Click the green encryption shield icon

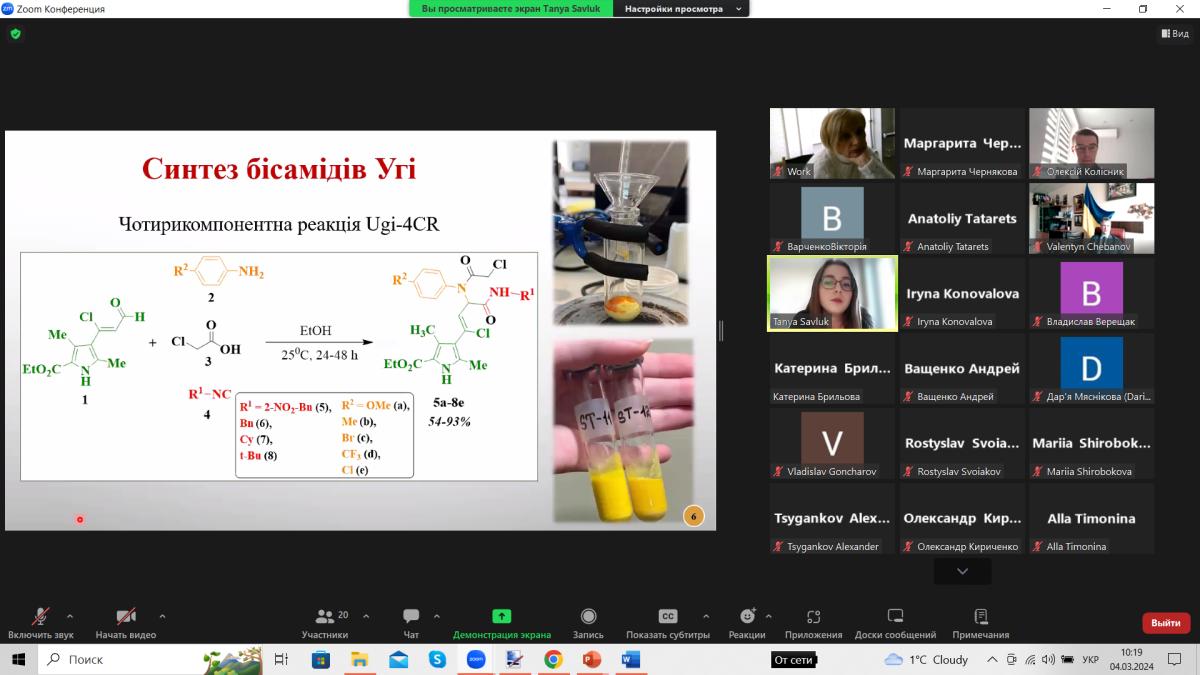click(x=15, y=33)
